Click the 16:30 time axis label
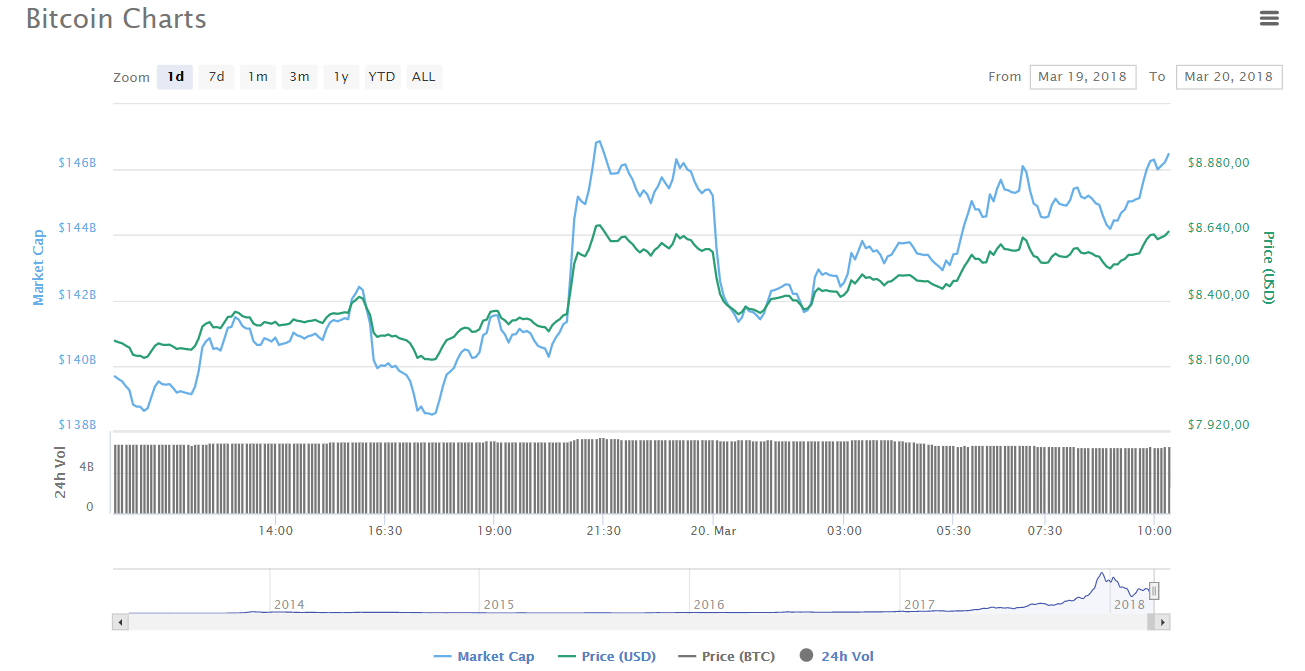This screenshot has height=671, width=1305. [x=385, y=530]
